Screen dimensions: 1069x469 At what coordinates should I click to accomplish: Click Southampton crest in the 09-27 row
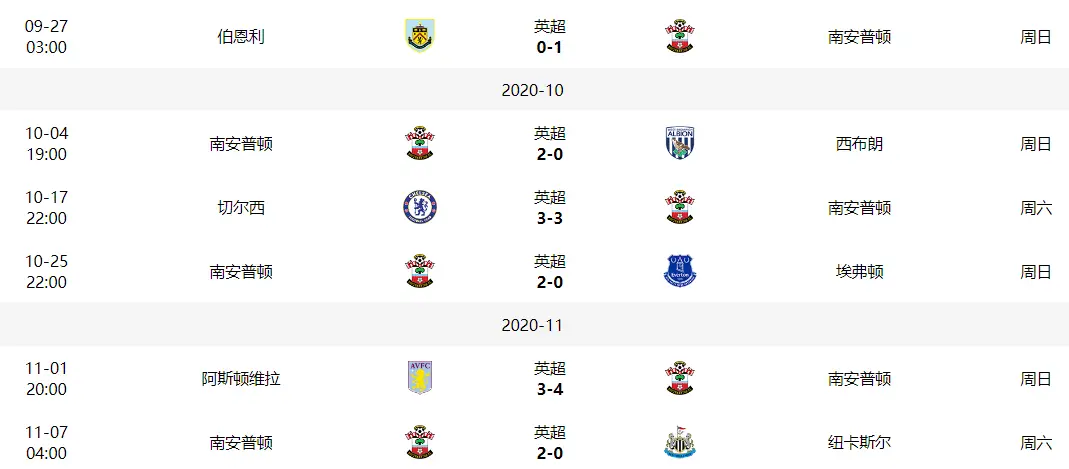pyautogui.click(x=680, y=36)
